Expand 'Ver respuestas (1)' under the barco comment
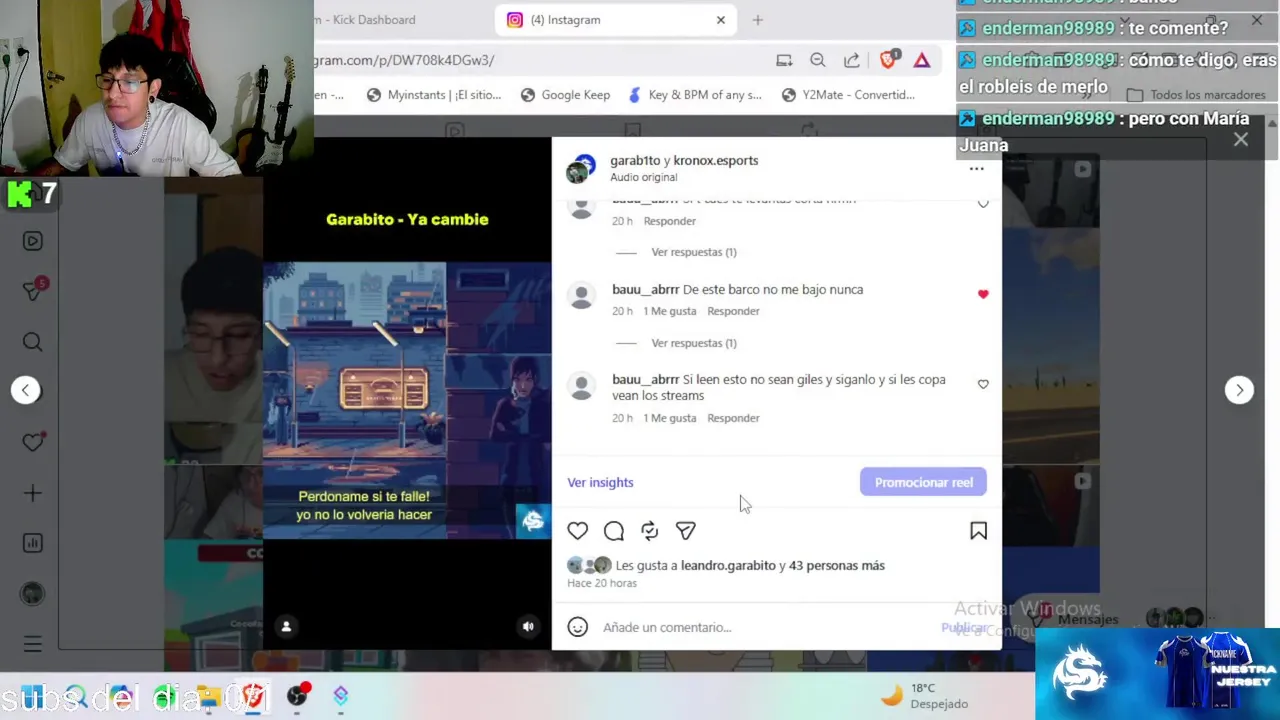 tap(694, 343)
